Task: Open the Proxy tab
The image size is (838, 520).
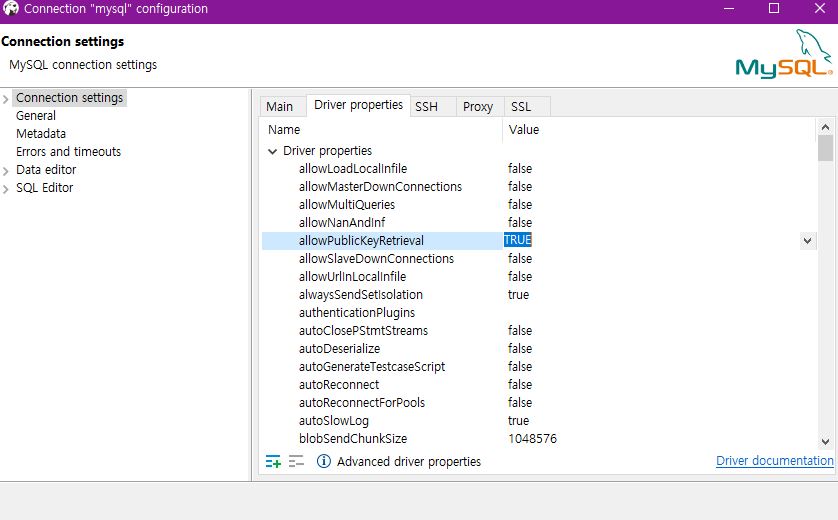Action: coord(478,106)
